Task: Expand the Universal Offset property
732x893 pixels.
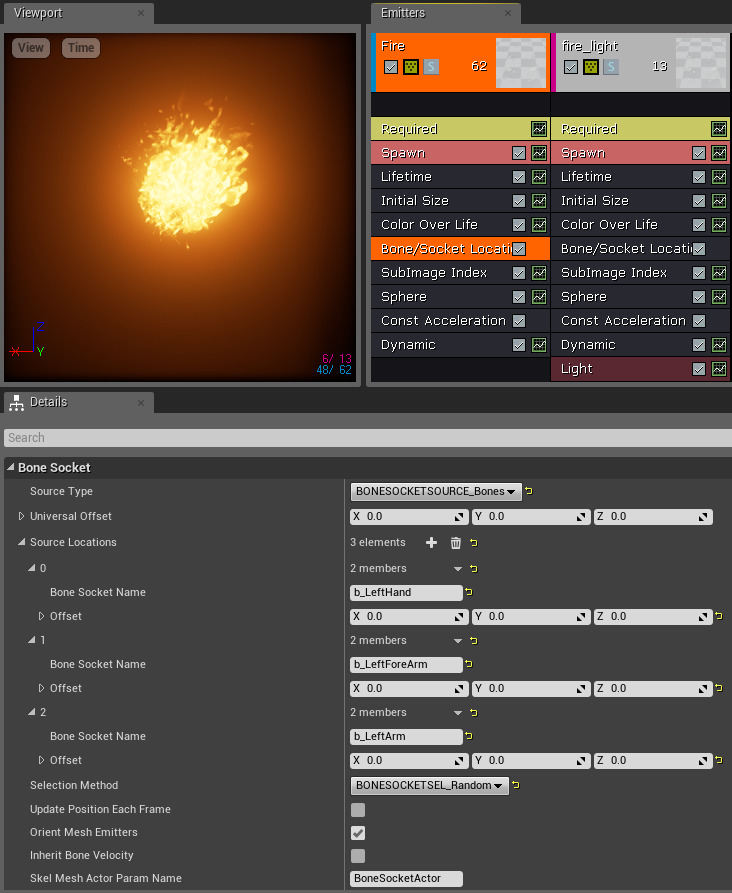Action: pos(22,516)
